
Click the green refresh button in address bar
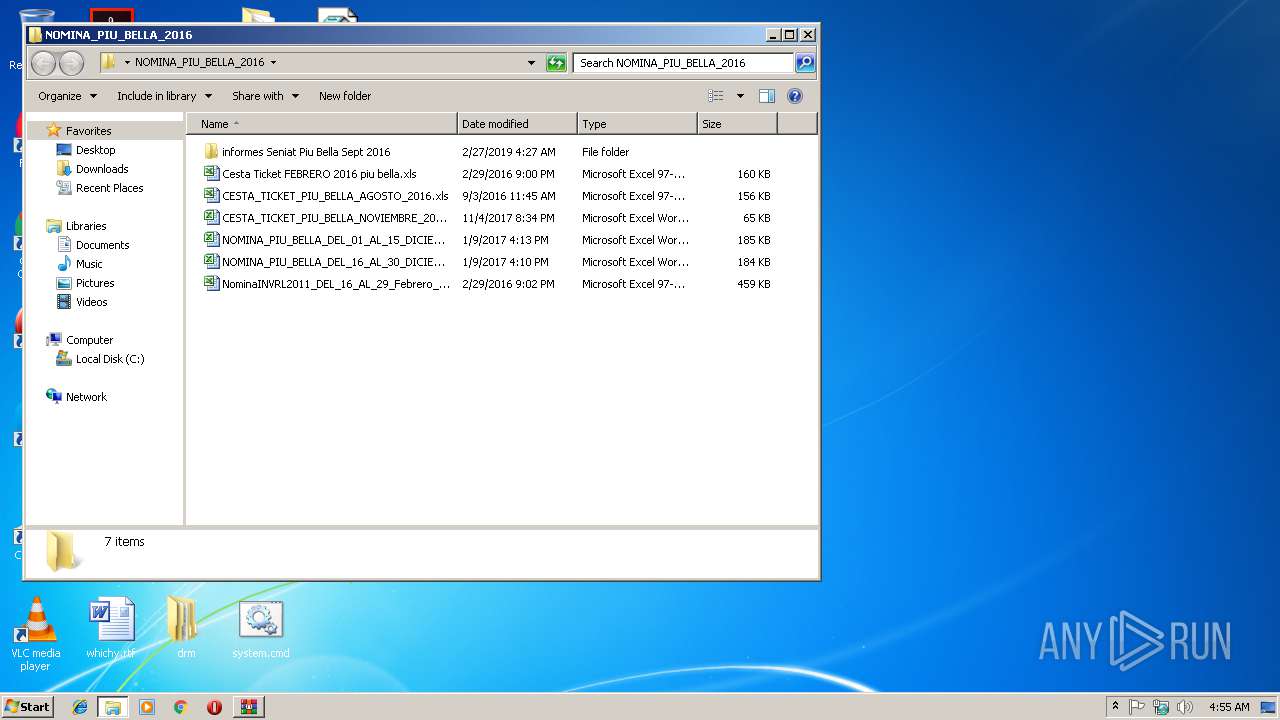click(556, 63)
